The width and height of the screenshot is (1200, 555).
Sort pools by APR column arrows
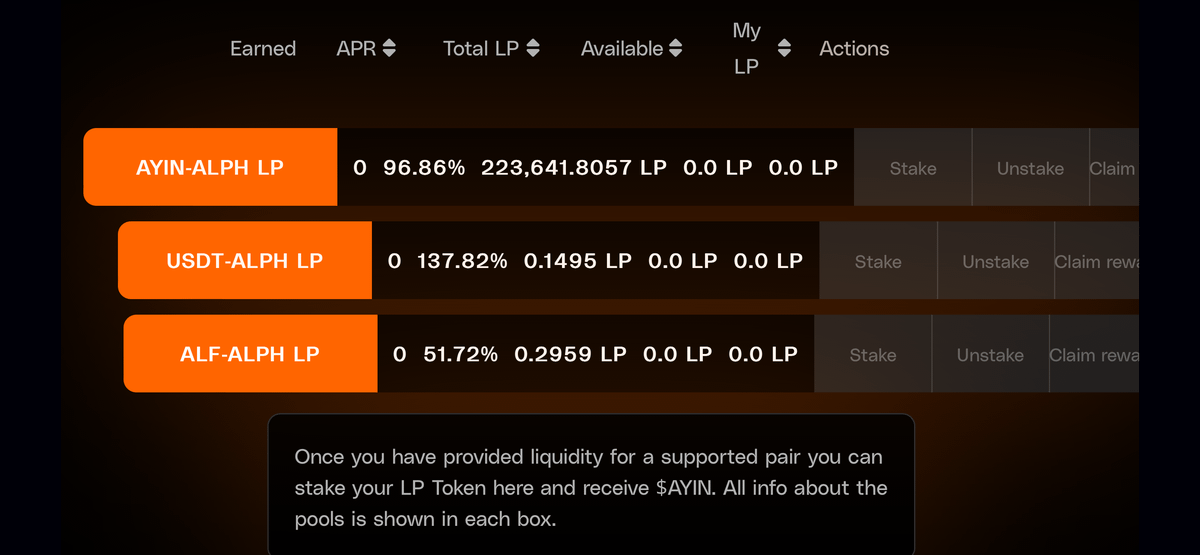click(390, 48)
